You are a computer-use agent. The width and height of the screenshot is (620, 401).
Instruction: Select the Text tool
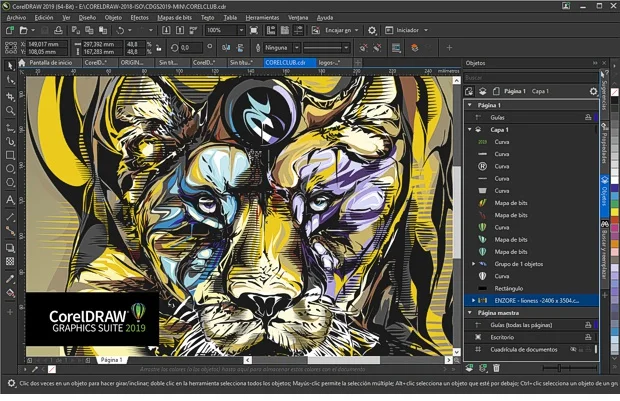pos(10,200)
